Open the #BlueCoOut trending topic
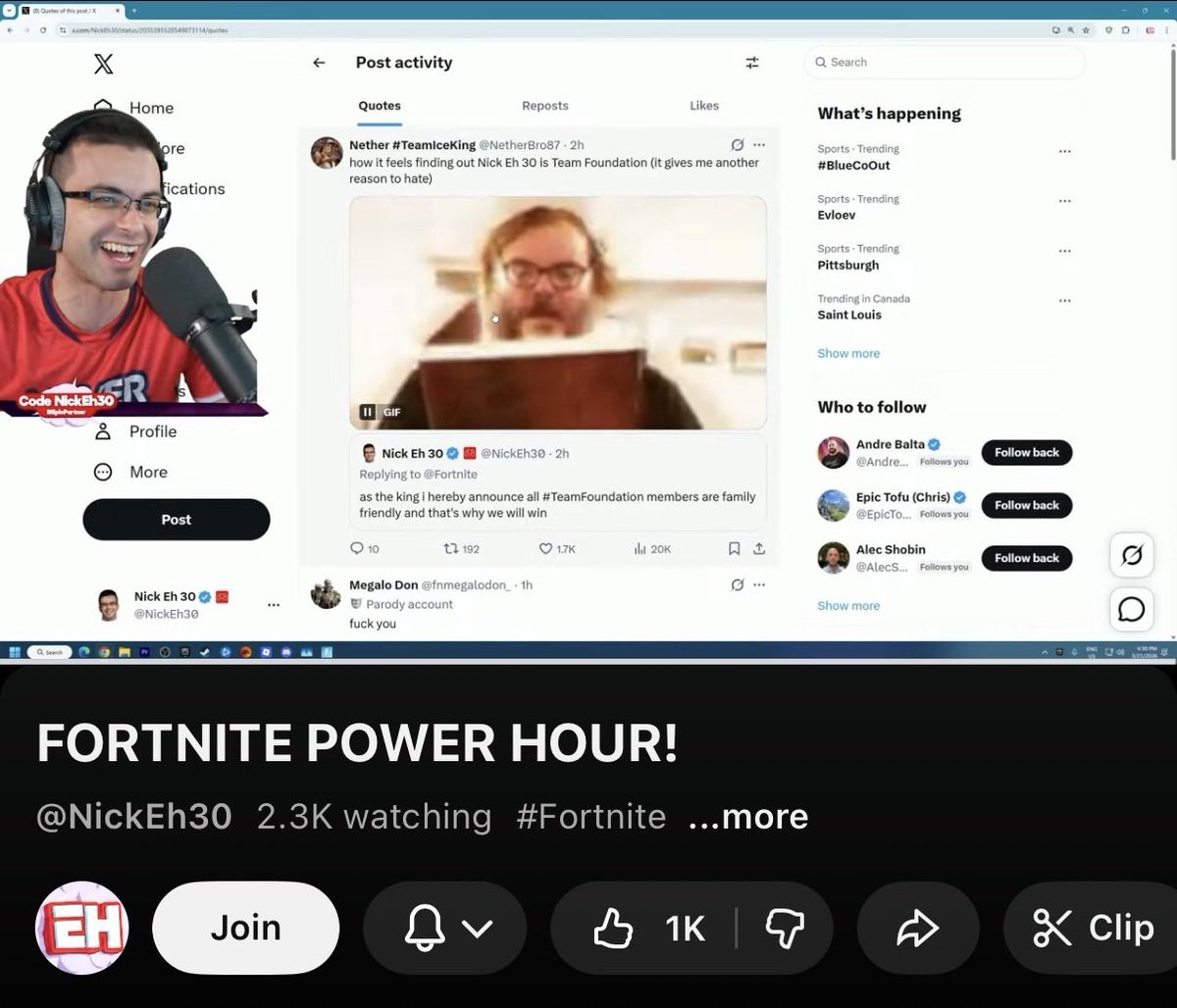The image size is (1177, 1008). 854,165
